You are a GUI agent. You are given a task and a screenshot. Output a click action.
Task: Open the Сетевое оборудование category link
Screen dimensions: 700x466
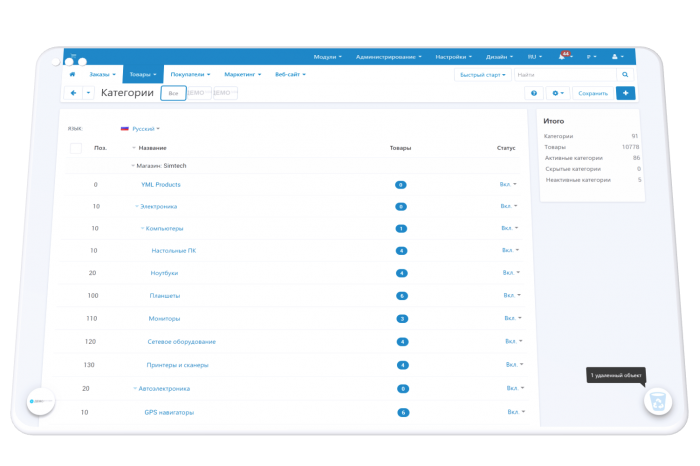pos(181,341)
